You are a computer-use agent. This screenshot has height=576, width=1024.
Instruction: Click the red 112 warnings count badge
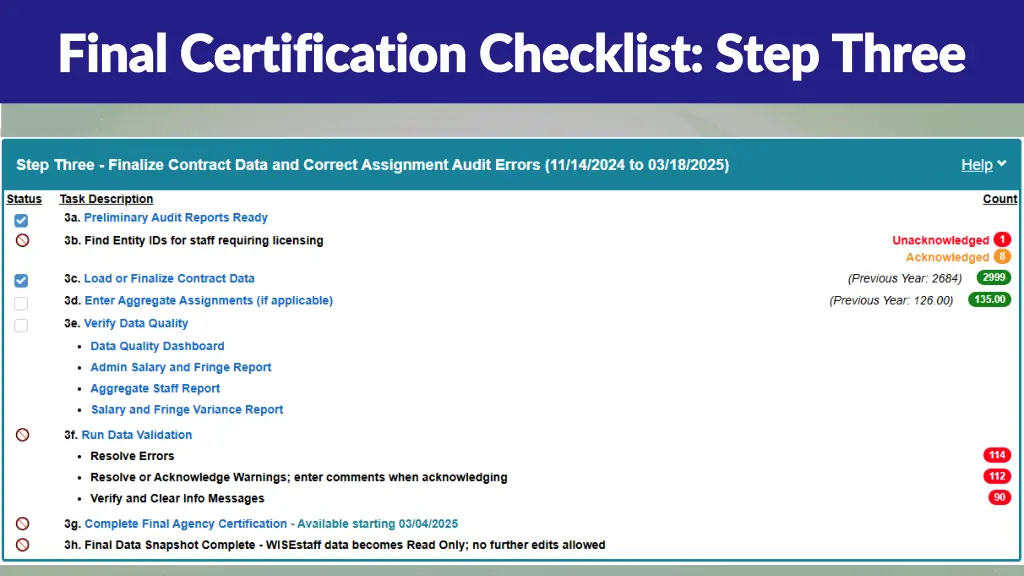pyautogui.click(x=997, y=476)
